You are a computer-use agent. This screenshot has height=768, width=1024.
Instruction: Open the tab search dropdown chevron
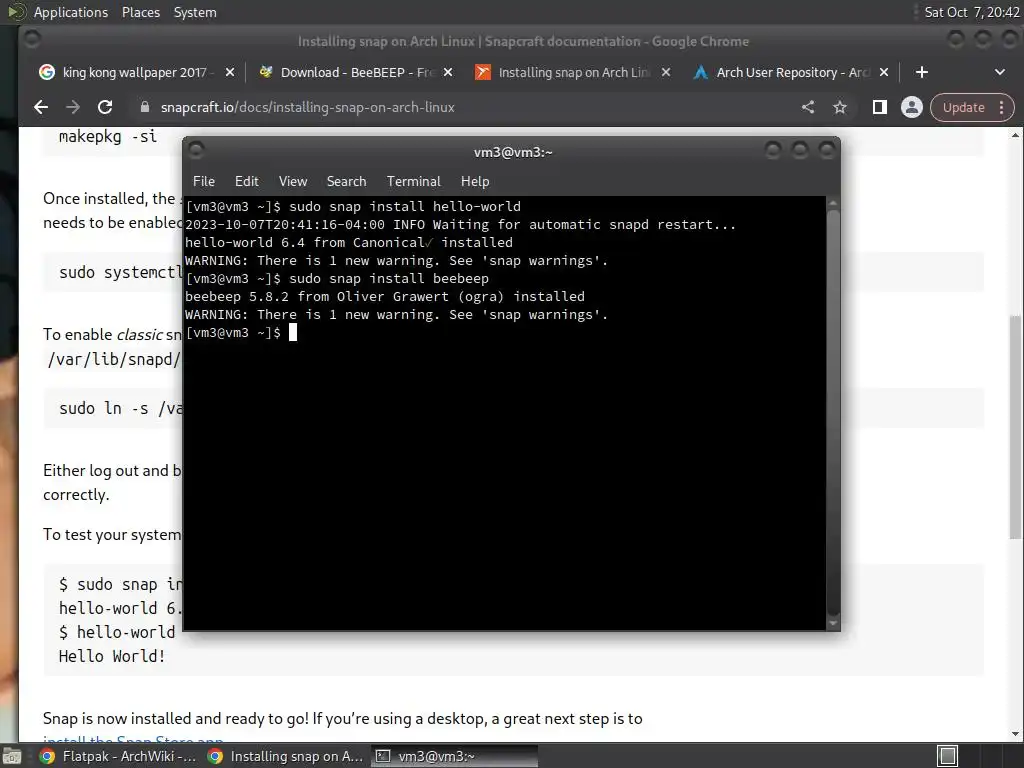pos(1000,72)
